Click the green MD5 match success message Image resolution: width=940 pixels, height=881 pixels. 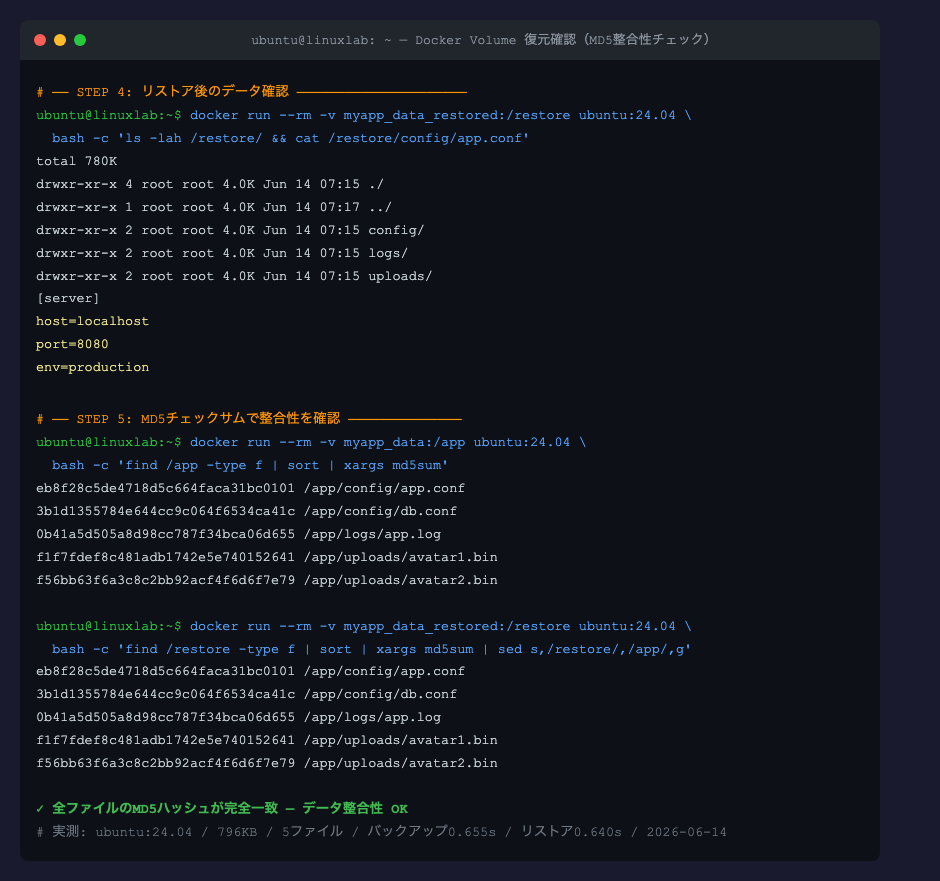click(x=222, y=808)
